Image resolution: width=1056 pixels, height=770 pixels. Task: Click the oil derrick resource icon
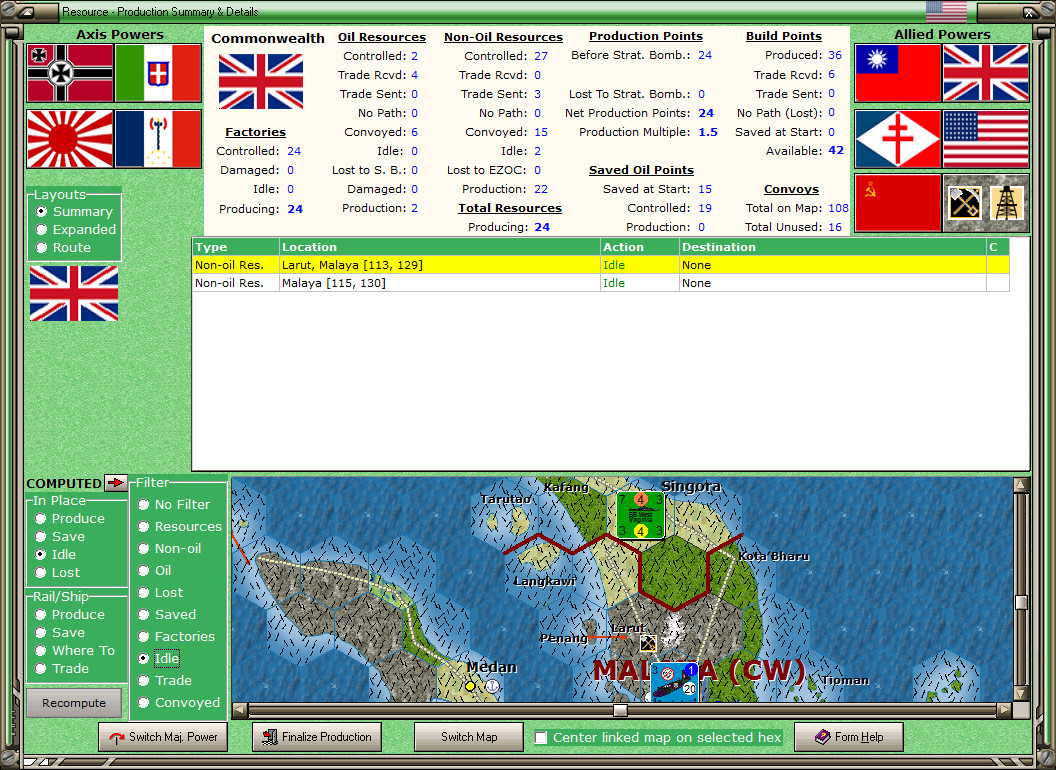click(x=1006, y=203)
